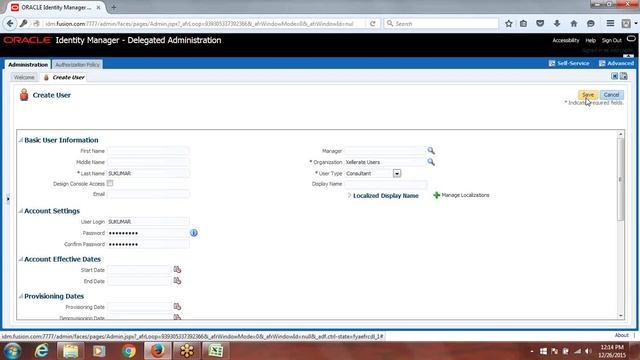Click Middle Name input field
The width and height of the screenshot is (640, 360).
[x=148, y=162]
